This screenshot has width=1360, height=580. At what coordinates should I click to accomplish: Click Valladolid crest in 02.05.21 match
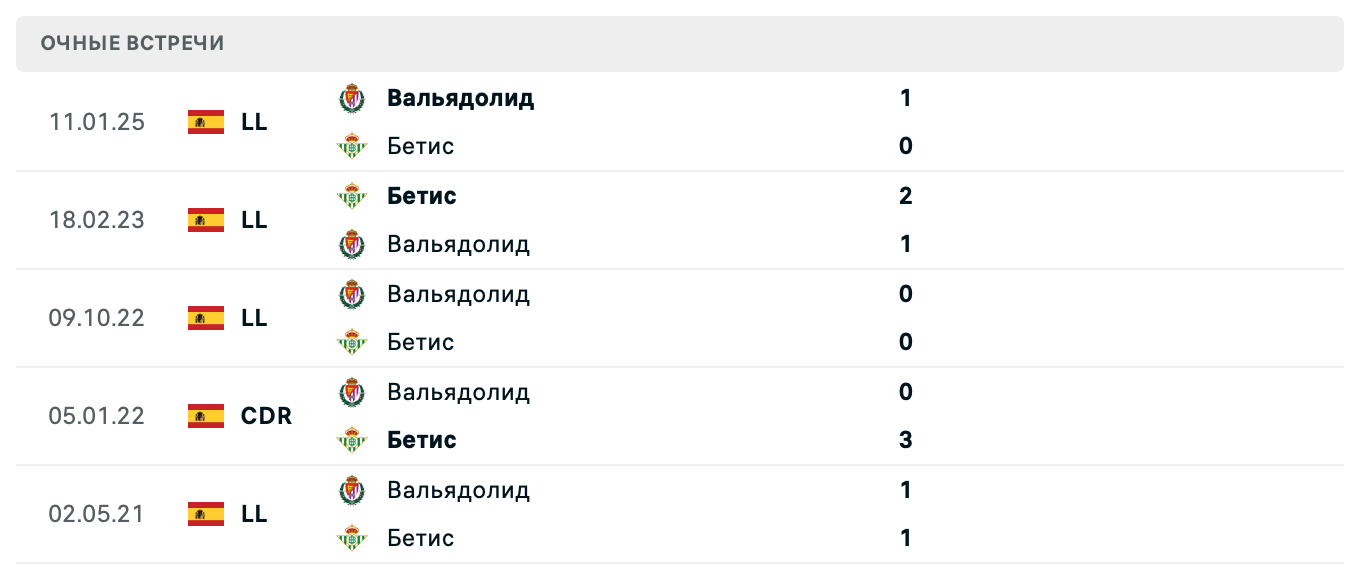(x=351, y=490)
